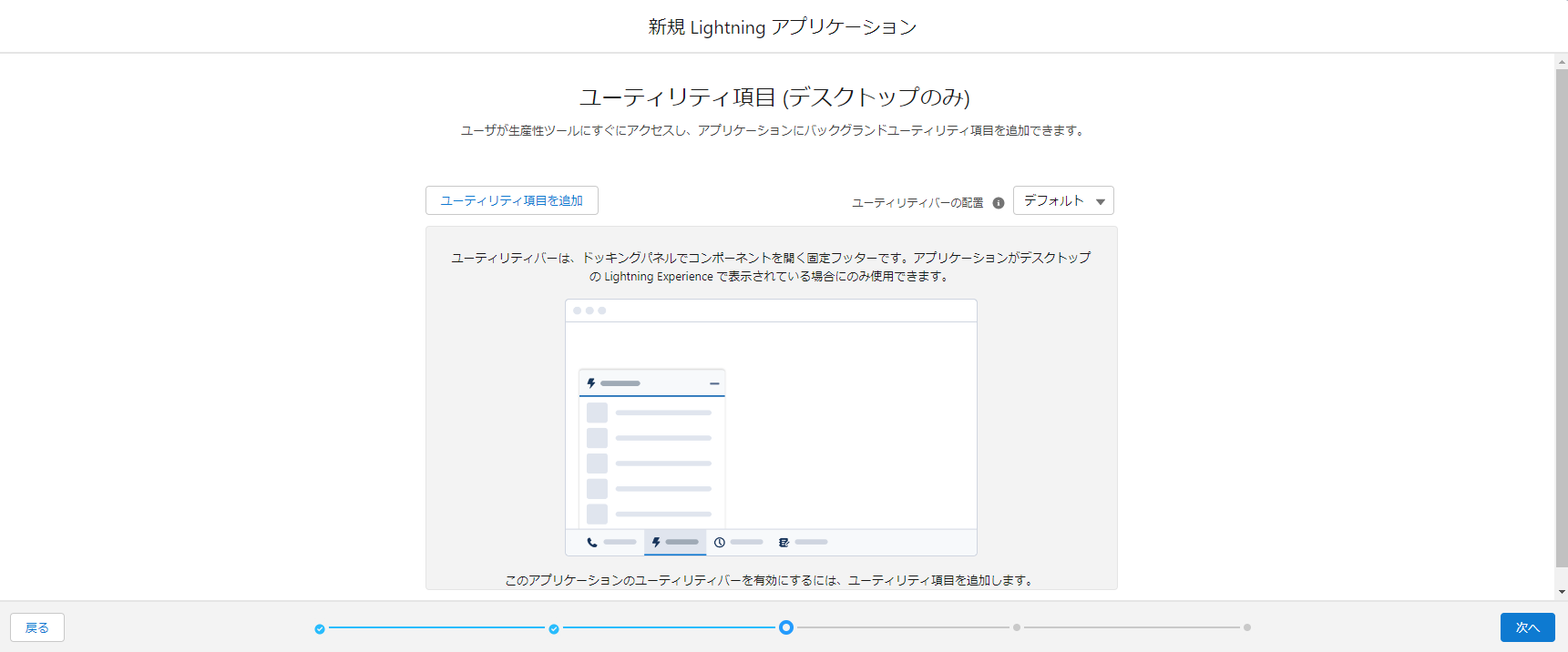Click the vertical scrollbar thumb
The width and height of the screenshot is (1568, 652).
pos(1562,318)
